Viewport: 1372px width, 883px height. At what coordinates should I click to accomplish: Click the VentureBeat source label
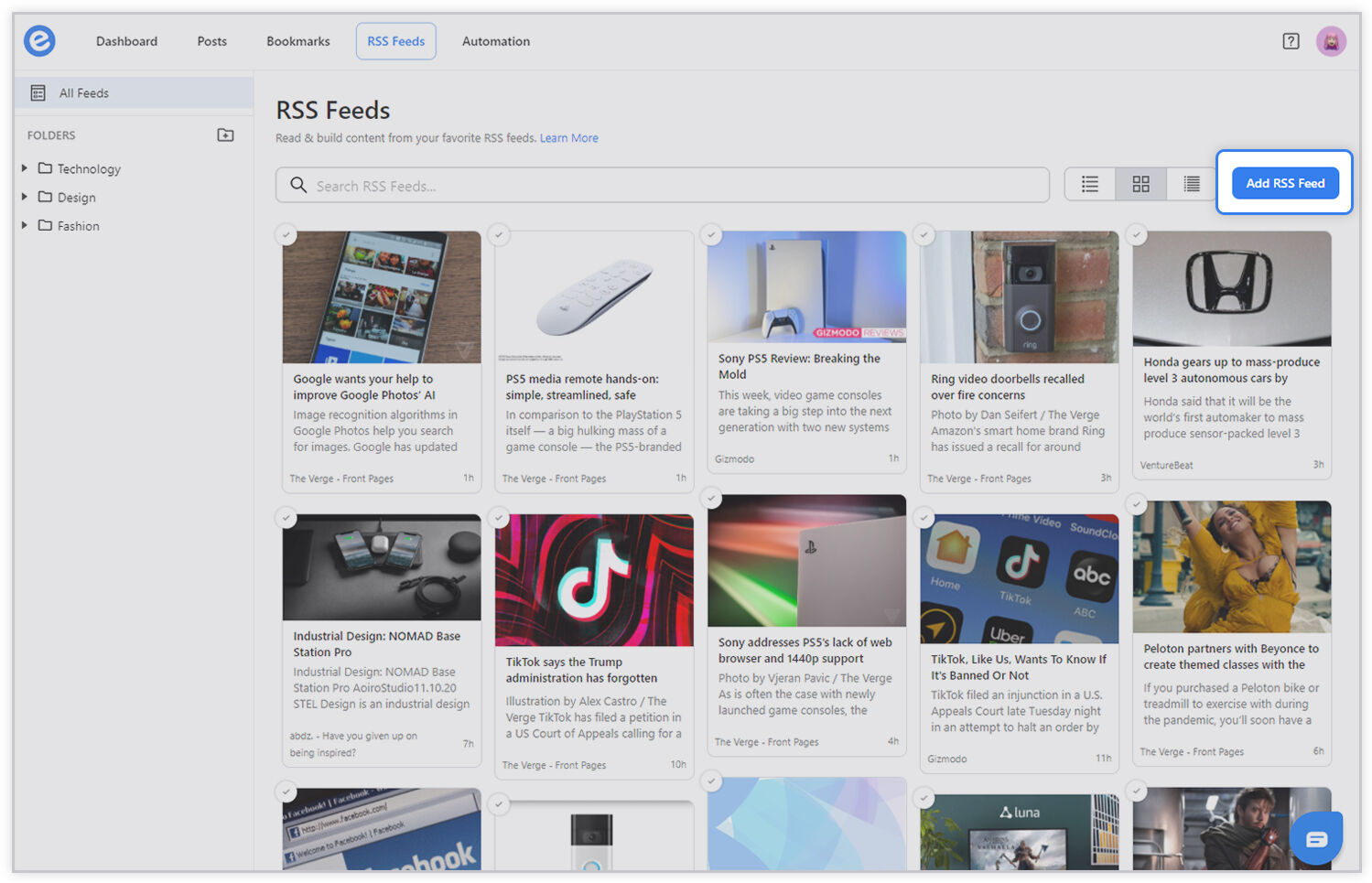tap(1166, 465)
